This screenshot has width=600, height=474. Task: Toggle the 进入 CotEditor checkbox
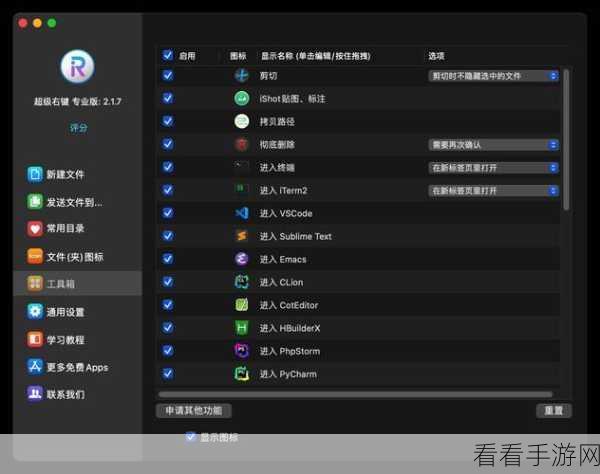click(x=168, y=305)
